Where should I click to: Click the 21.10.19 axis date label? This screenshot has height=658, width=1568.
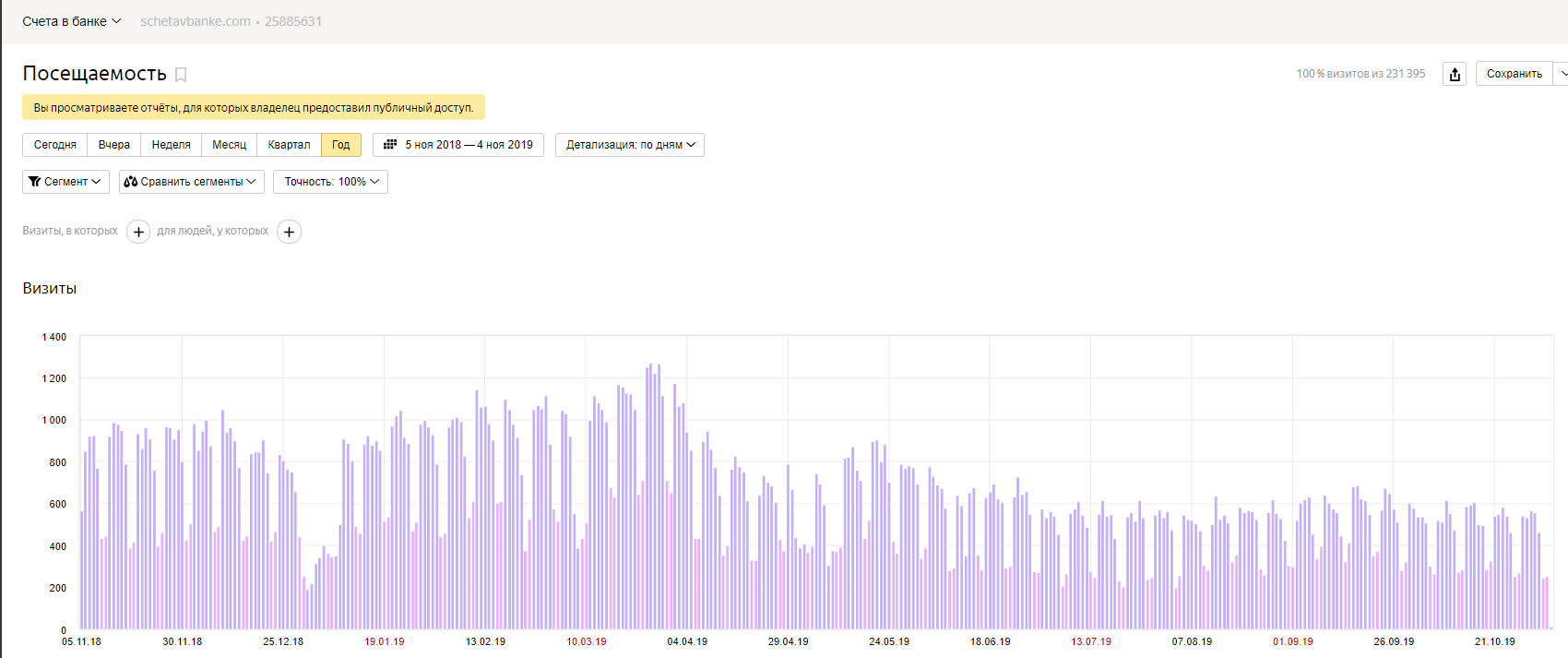tap(1495, 641)
